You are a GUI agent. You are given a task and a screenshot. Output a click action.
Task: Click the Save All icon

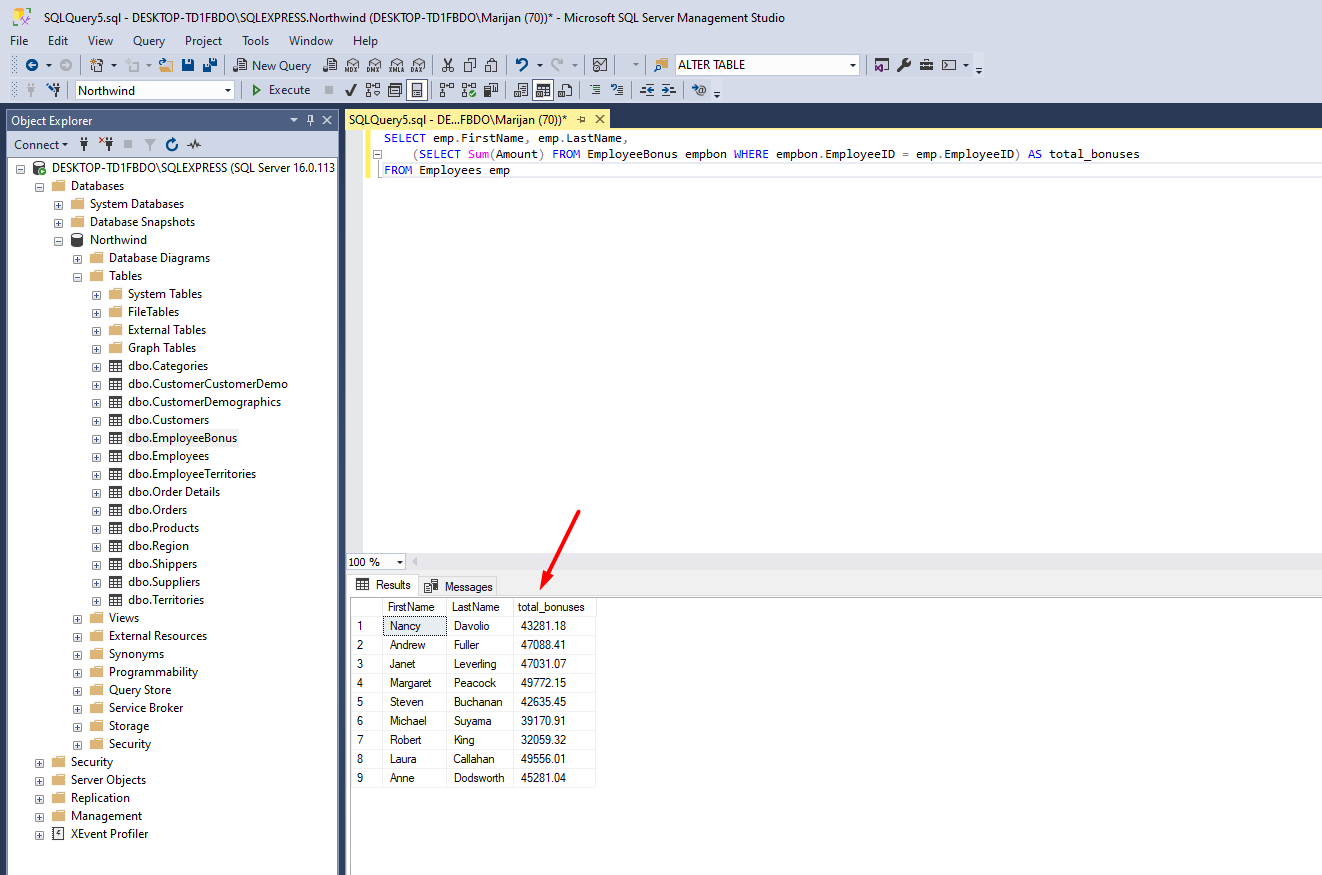(210, 65)
